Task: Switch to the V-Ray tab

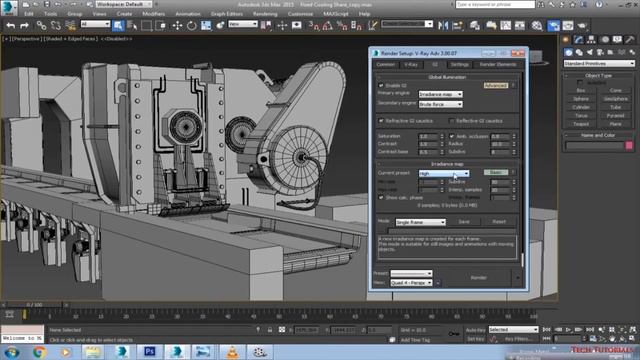Action: (x=411, y=64)
